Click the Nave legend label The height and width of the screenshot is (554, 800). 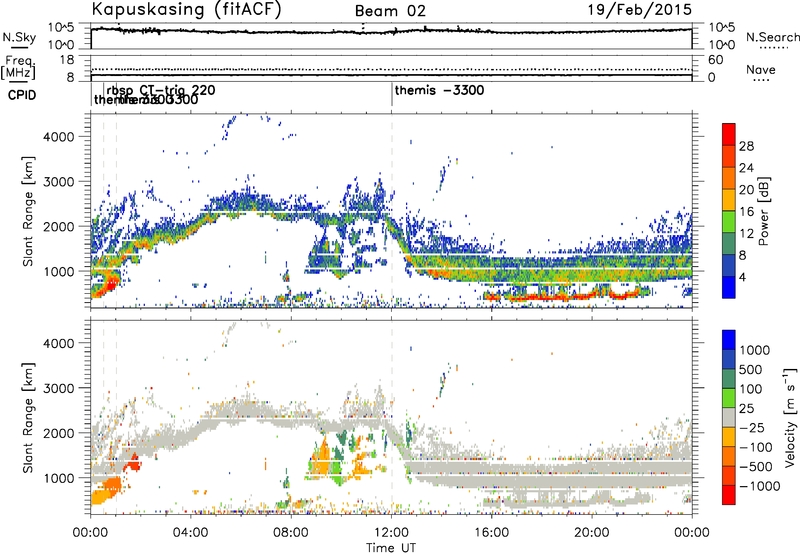(x=761, y=69)
